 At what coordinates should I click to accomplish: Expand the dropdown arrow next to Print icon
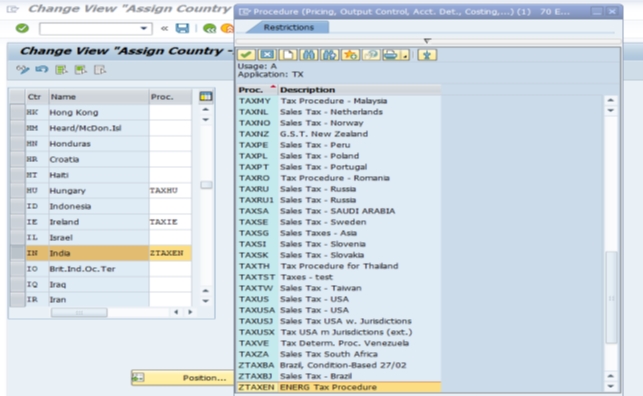coord(405,55)
